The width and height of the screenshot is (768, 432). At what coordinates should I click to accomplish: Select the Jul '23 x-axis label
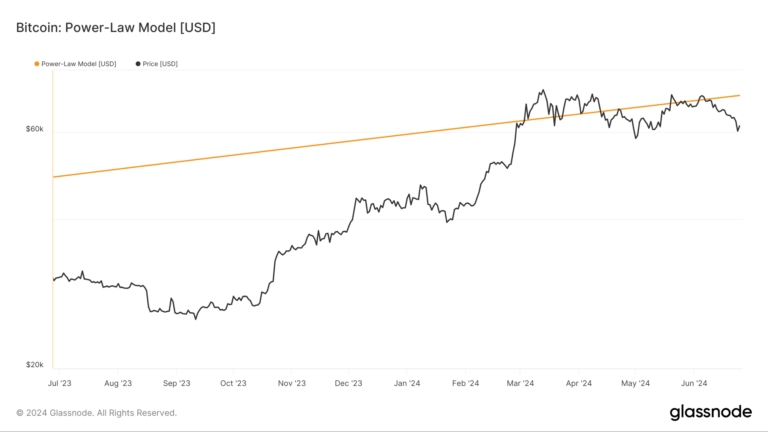pos(60,383)
